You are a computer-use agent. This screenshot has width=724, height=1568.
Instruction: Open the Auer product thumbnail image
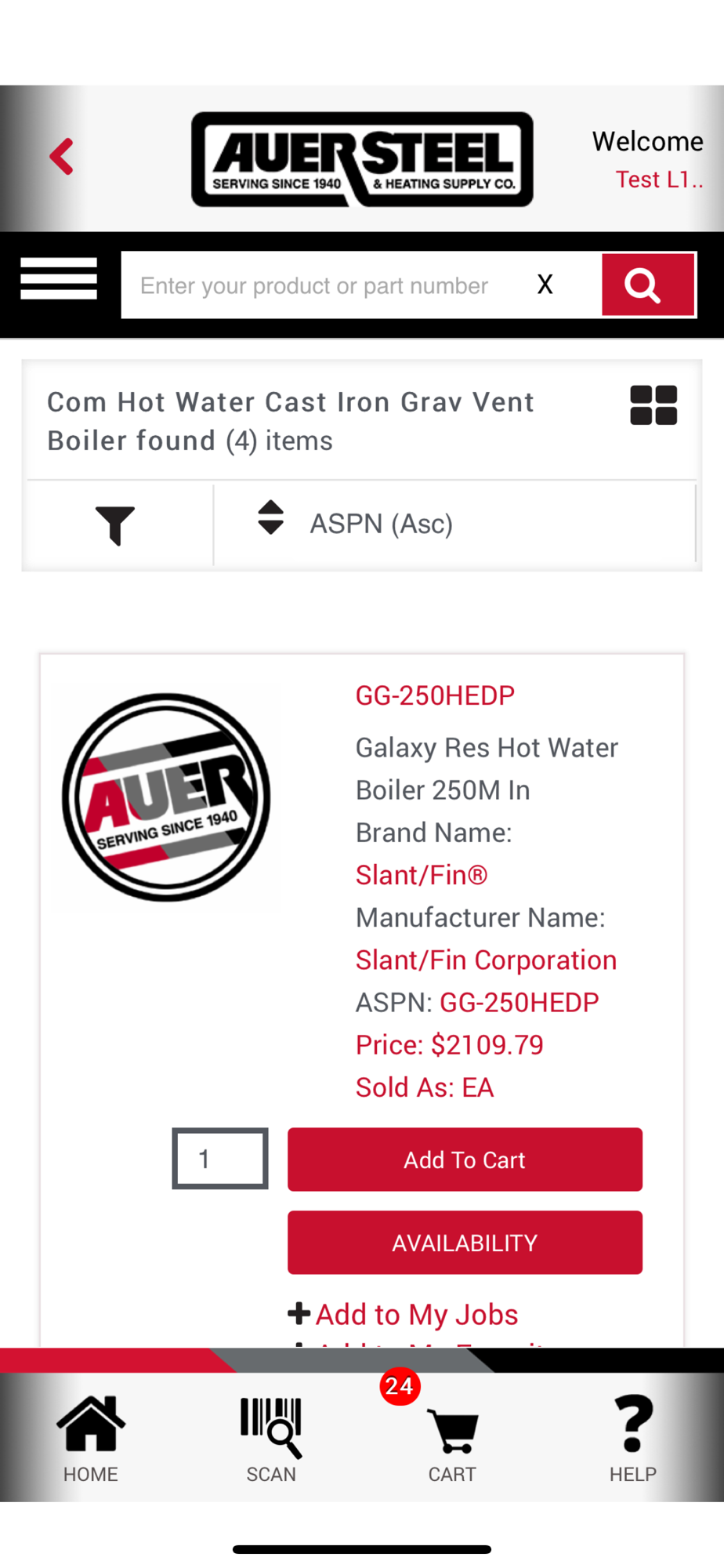click(x=166, y=797)
